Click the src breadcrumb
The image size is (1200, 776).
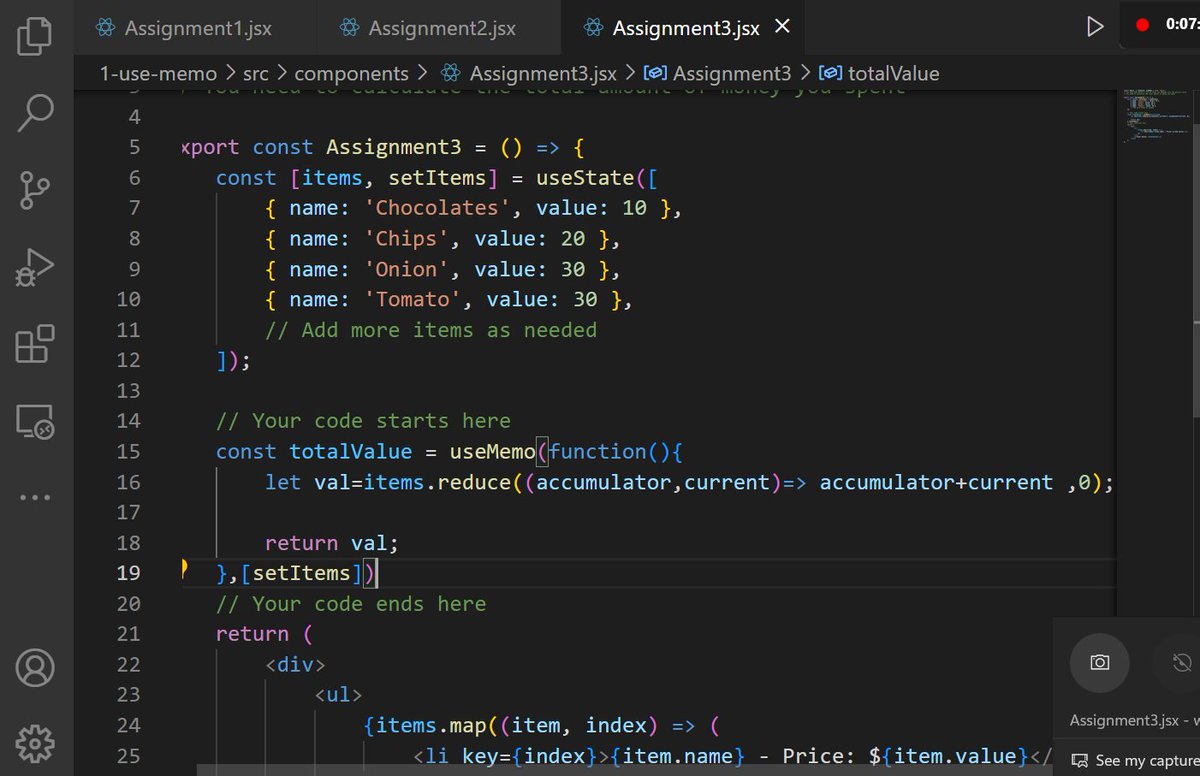click(257, 73)
